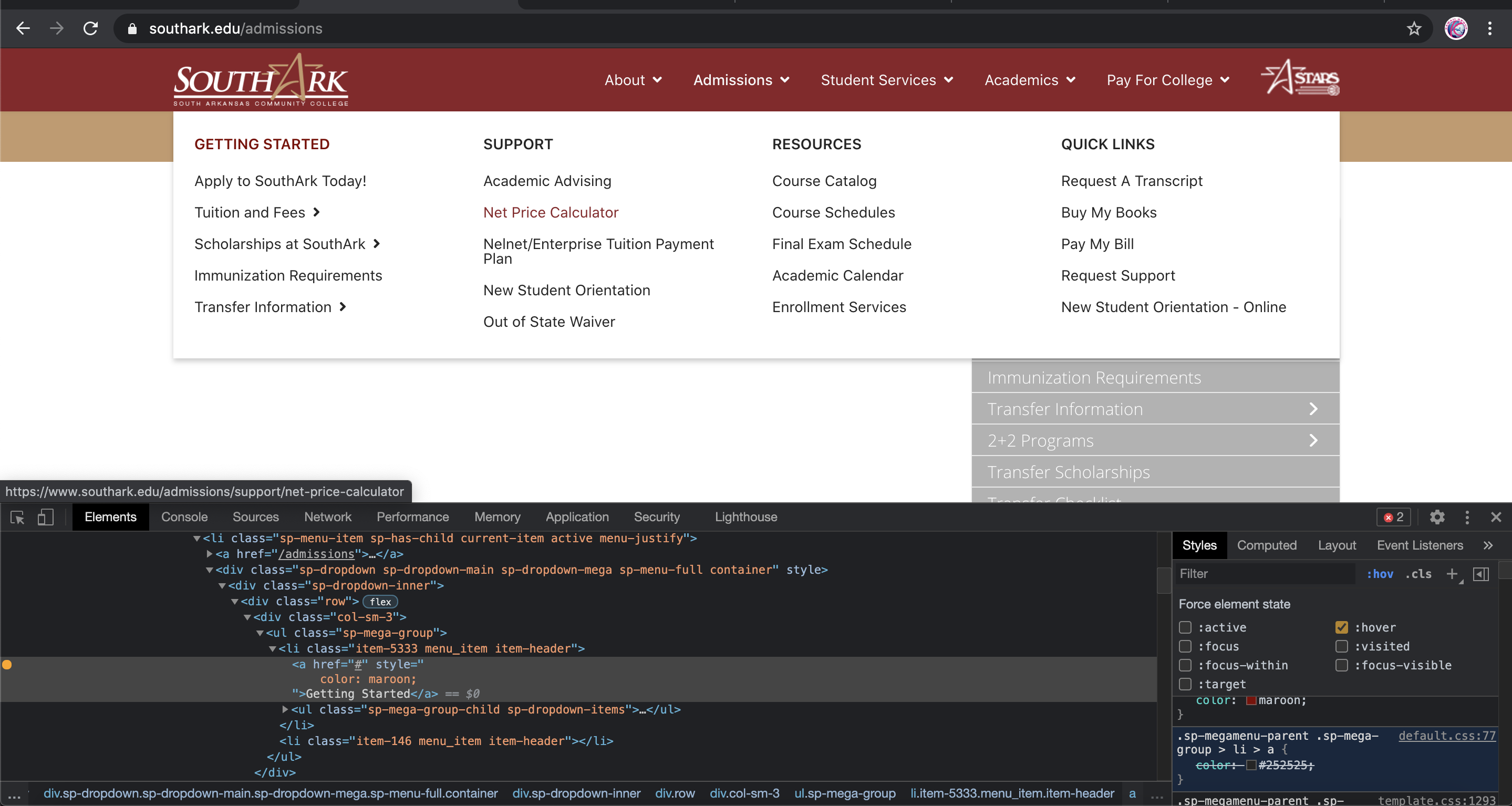The image size is (1512, 806).
Task: Open DevTools three-dot customize menu
Action: (1467, 517)
